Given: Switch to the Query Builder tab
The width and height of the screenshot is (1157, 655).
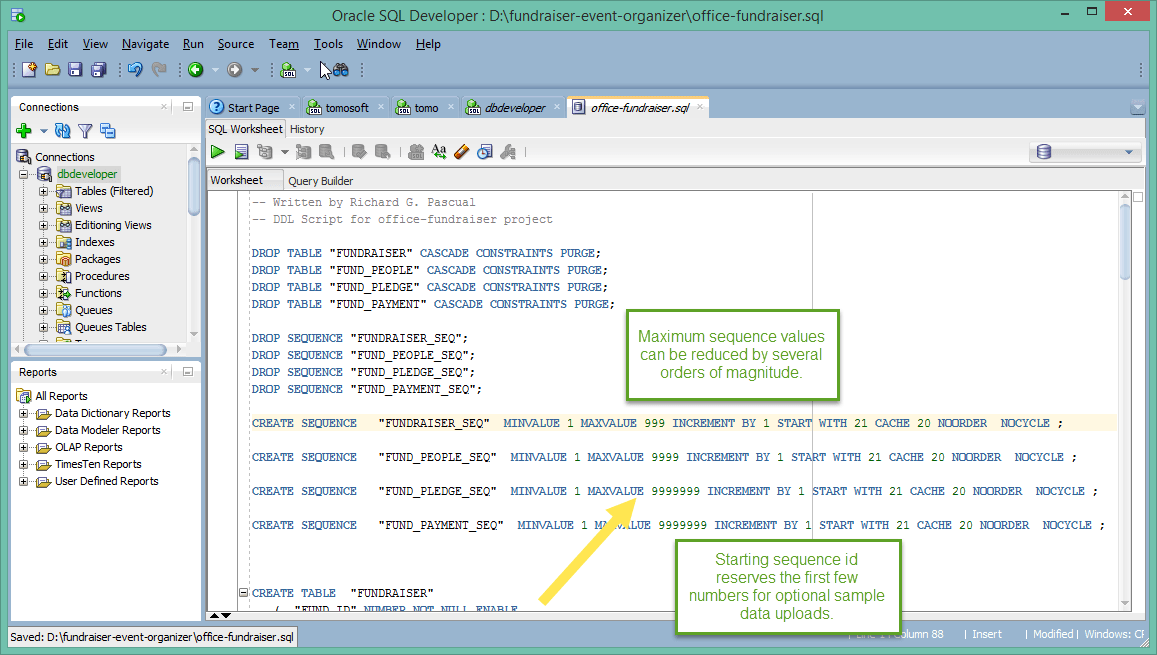Looking at the screenshot, I should coord(320,181).
